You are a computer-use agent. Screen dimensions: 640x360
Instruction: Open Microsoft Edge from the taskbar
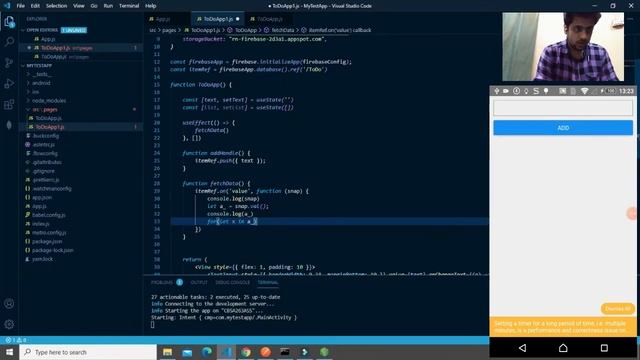[207, 352]
